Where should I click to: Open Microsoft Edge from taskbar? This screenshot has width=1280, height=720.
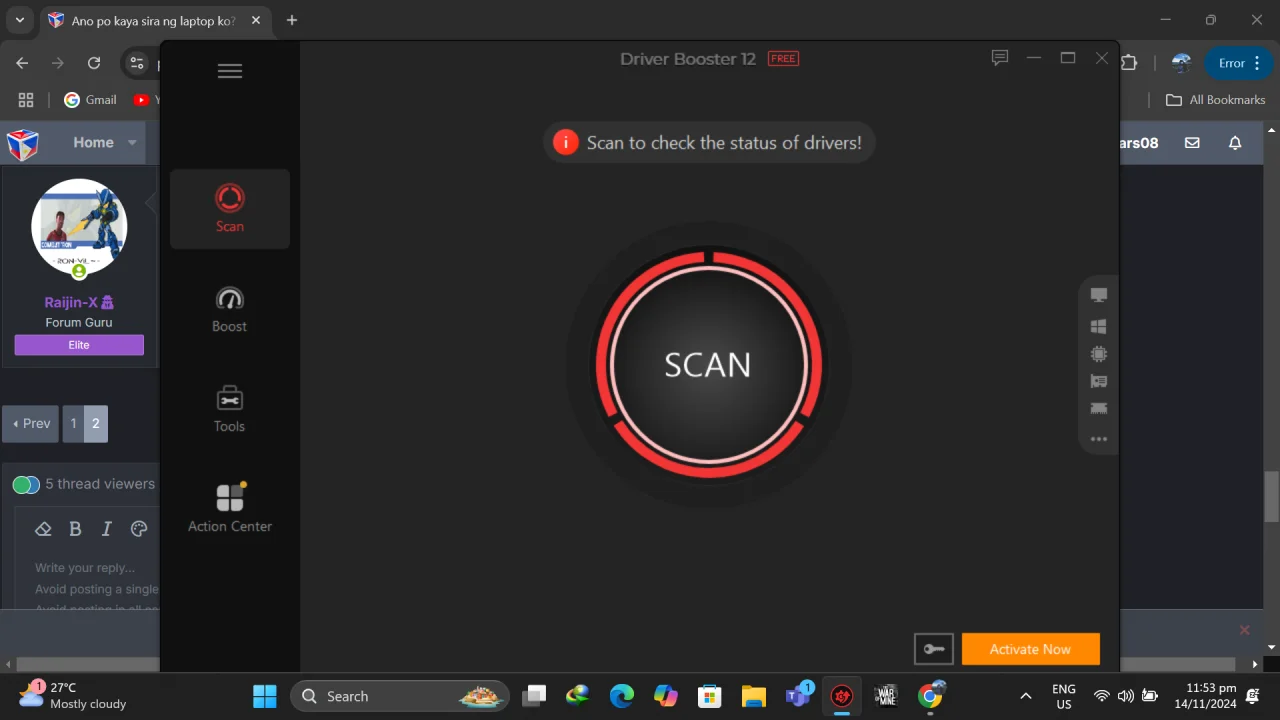[622, 696]
